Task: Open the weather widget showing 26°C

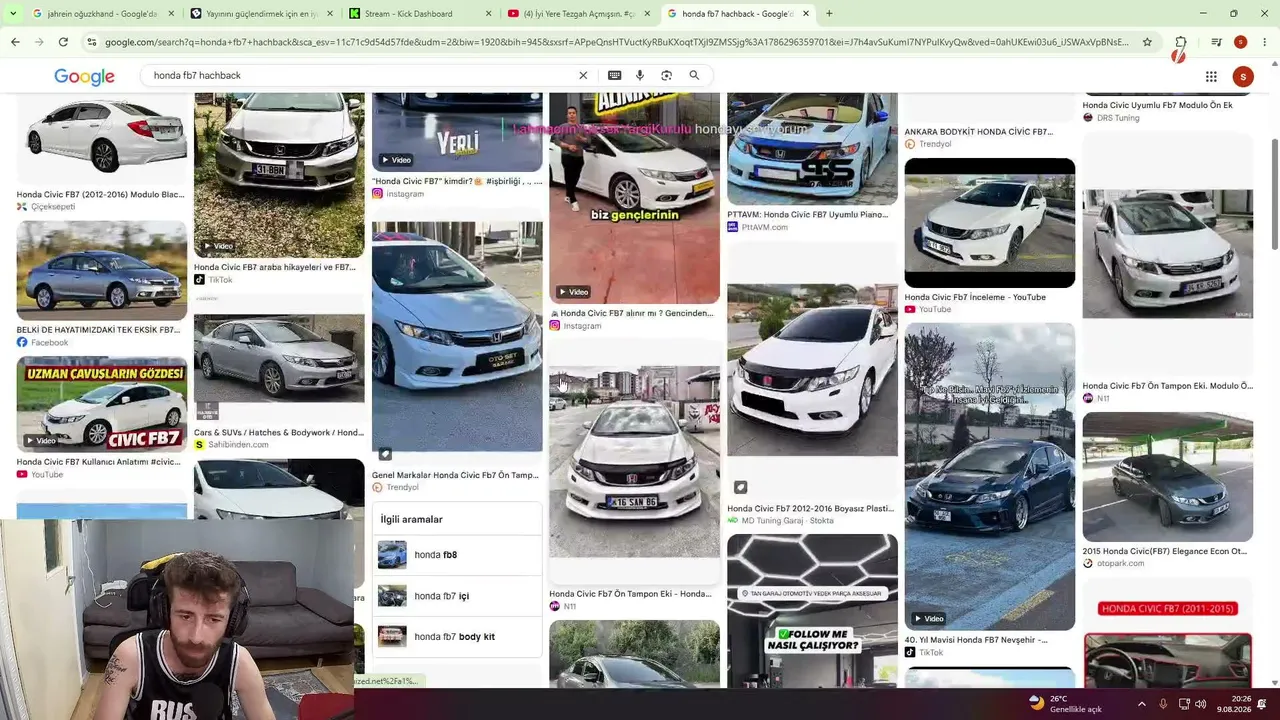Action: (x=1065, y=704)
